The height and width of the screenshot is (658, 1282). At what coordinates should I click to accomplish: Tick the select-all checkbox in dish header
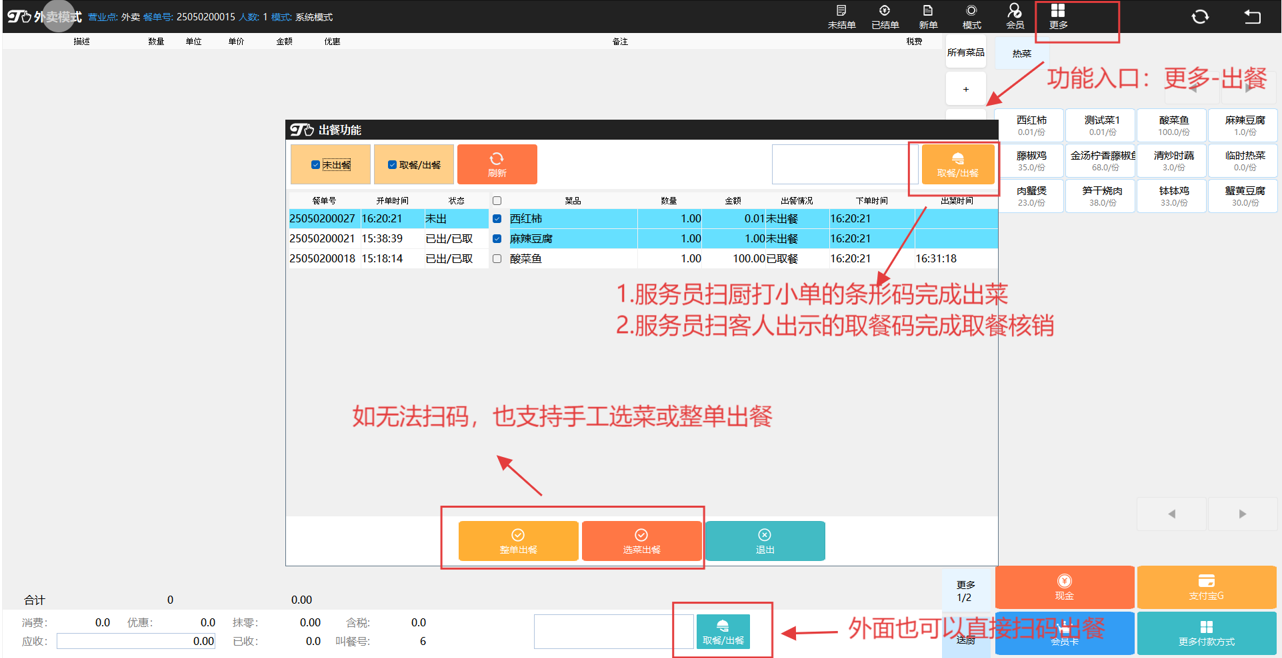497,201
